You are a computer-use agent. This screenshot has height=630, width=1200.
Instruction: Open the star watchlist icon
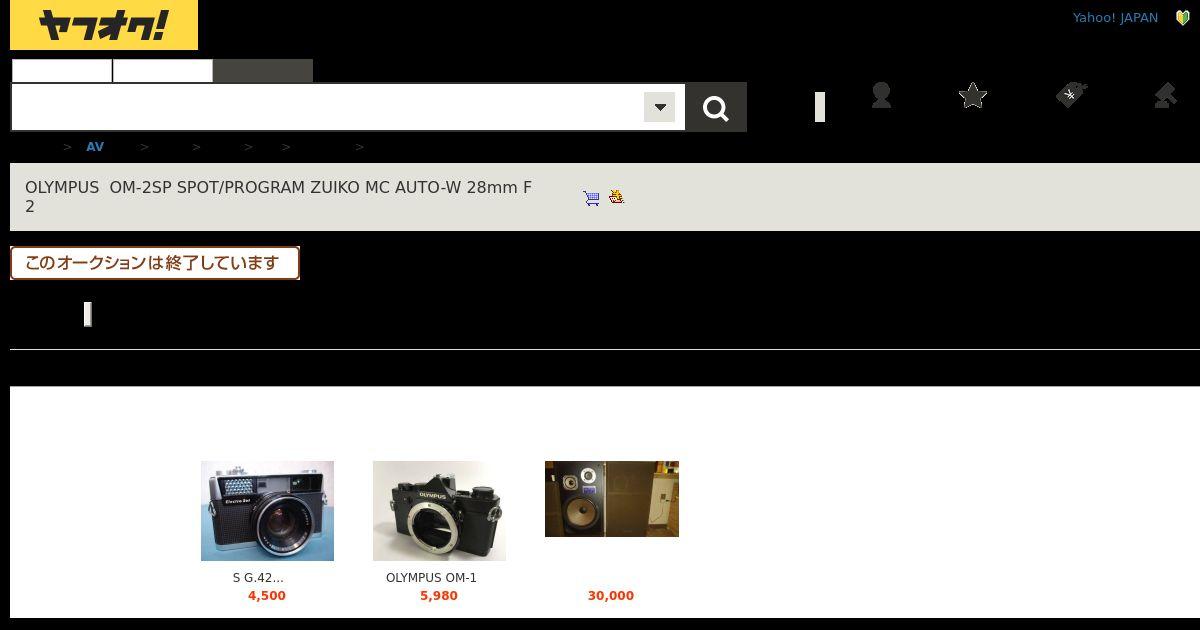click(973, 95)
